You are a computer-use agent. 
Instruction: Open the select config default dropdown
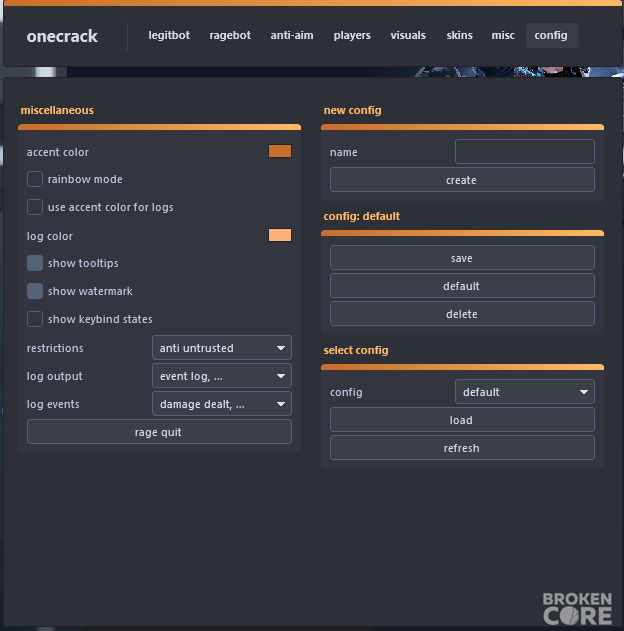coord(525,392)
